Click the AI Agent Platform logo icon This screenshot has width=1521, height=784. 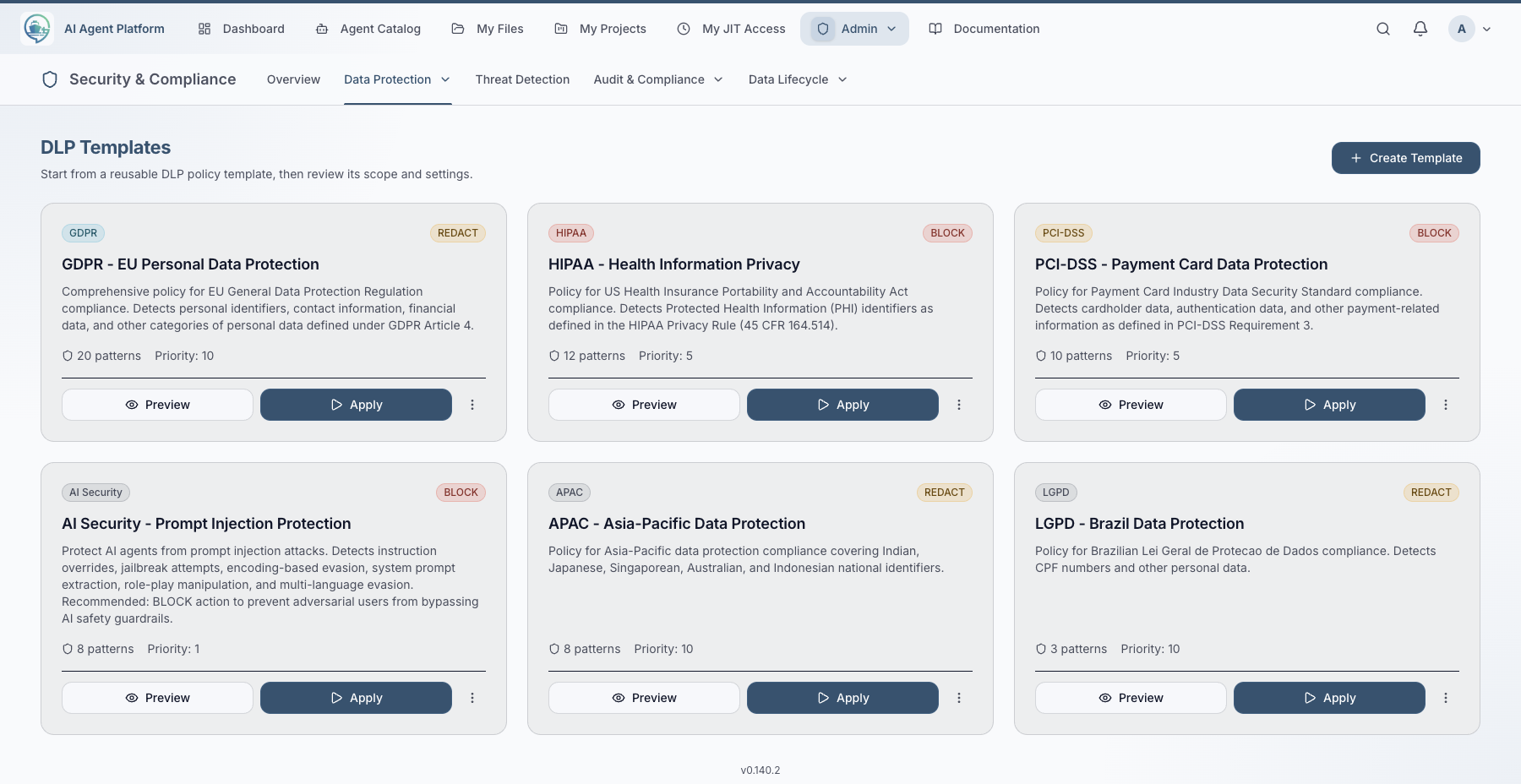pyautogui.click(x=37, y=29)
